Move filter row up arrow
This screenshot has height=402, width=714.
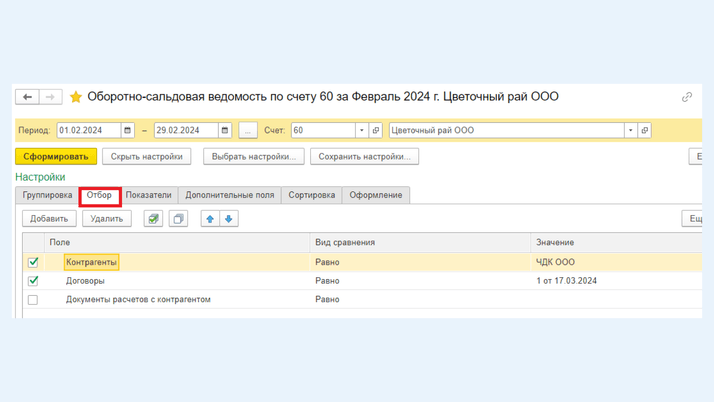point(210,219)
